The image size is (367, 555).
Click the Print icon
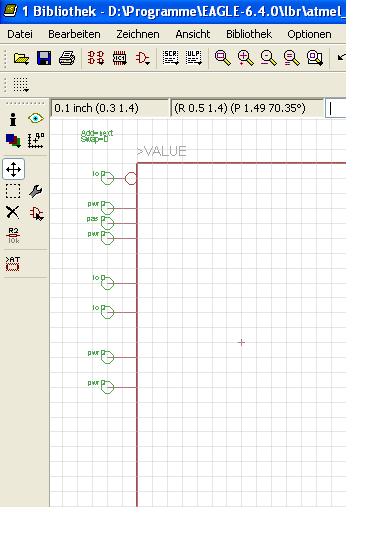[67, 58]
